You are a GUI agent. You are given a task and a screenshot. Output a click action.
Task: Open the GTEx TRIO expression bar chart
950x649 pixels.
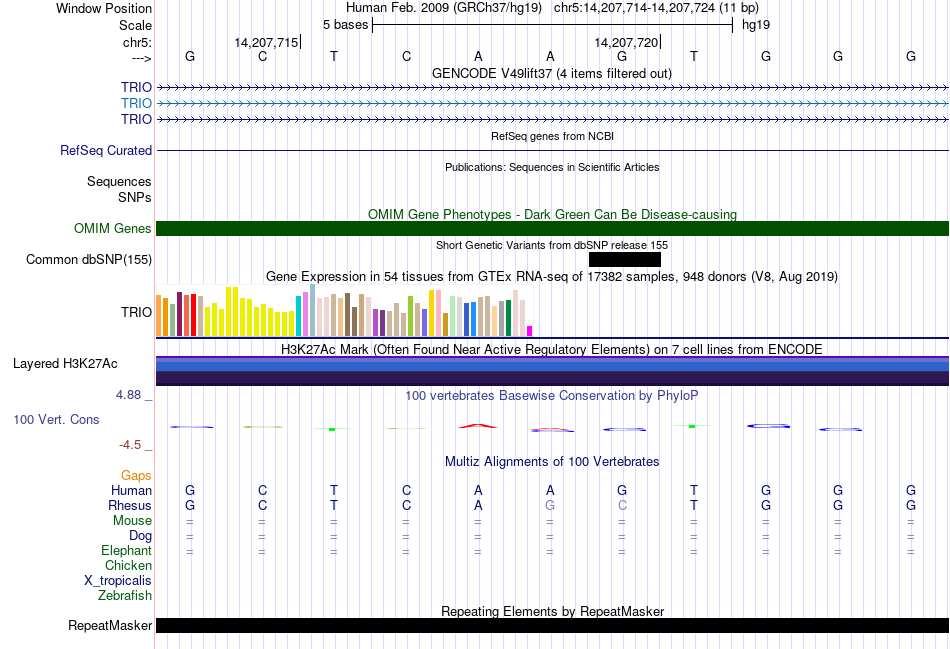[344, 310]
